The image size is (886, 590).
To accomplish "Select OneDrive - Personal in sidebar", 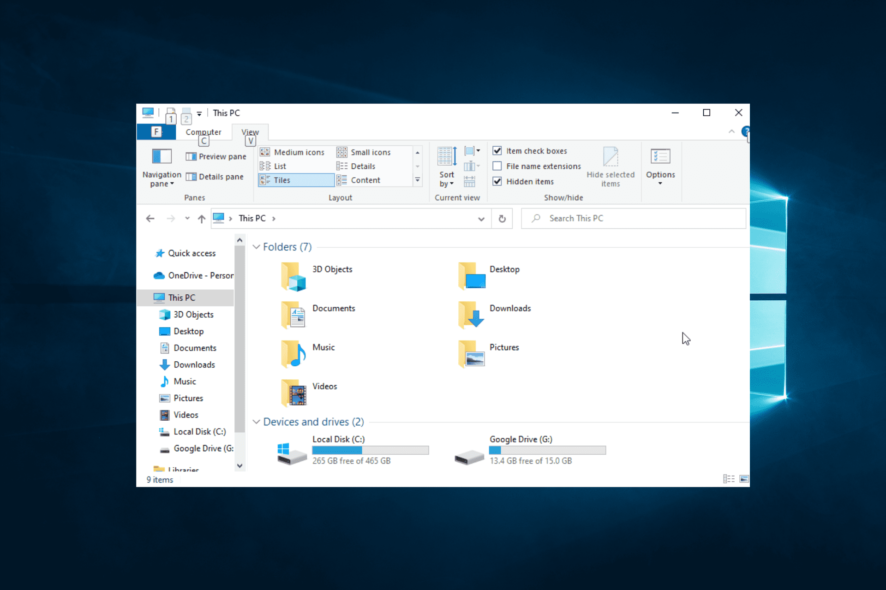I will (193, 276).
